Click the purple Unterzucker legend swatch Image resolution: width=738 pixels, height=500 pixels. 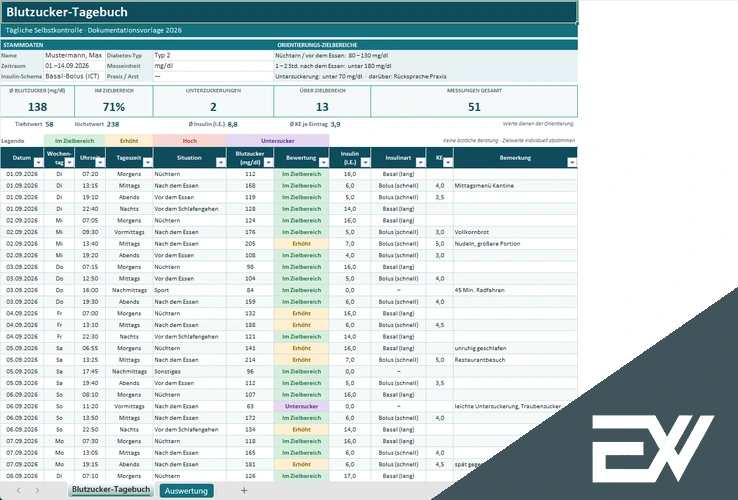(278, 141)
